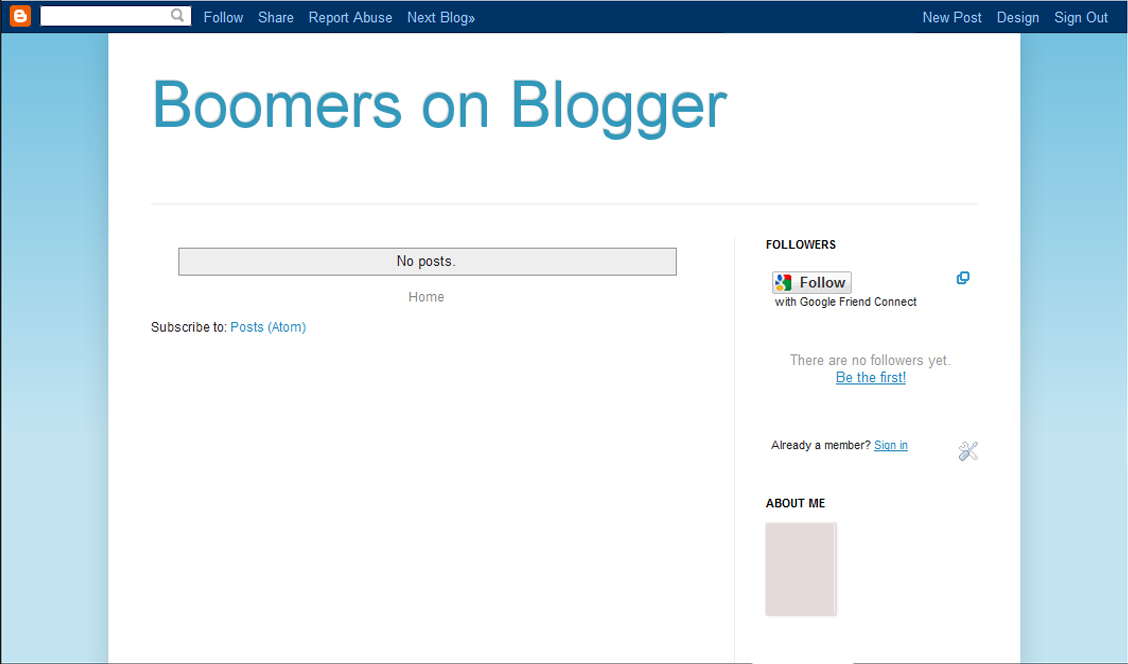Click the search magnifying glass icon

178,15
